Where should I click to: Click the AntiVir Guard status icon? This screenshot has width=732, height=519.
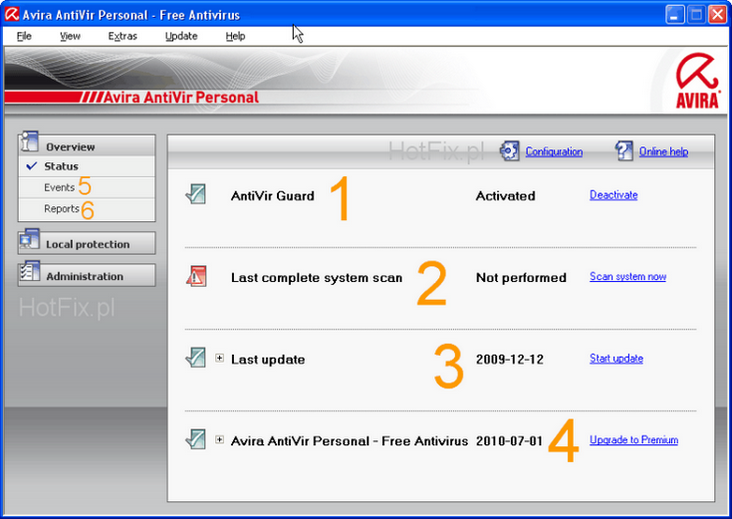tap(196, 195)
